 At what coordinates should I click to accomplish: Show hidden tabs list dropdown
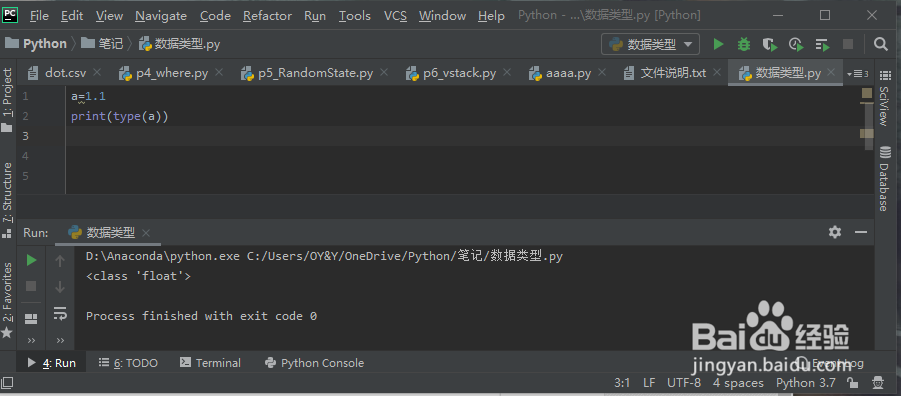(x=857, y=74)
